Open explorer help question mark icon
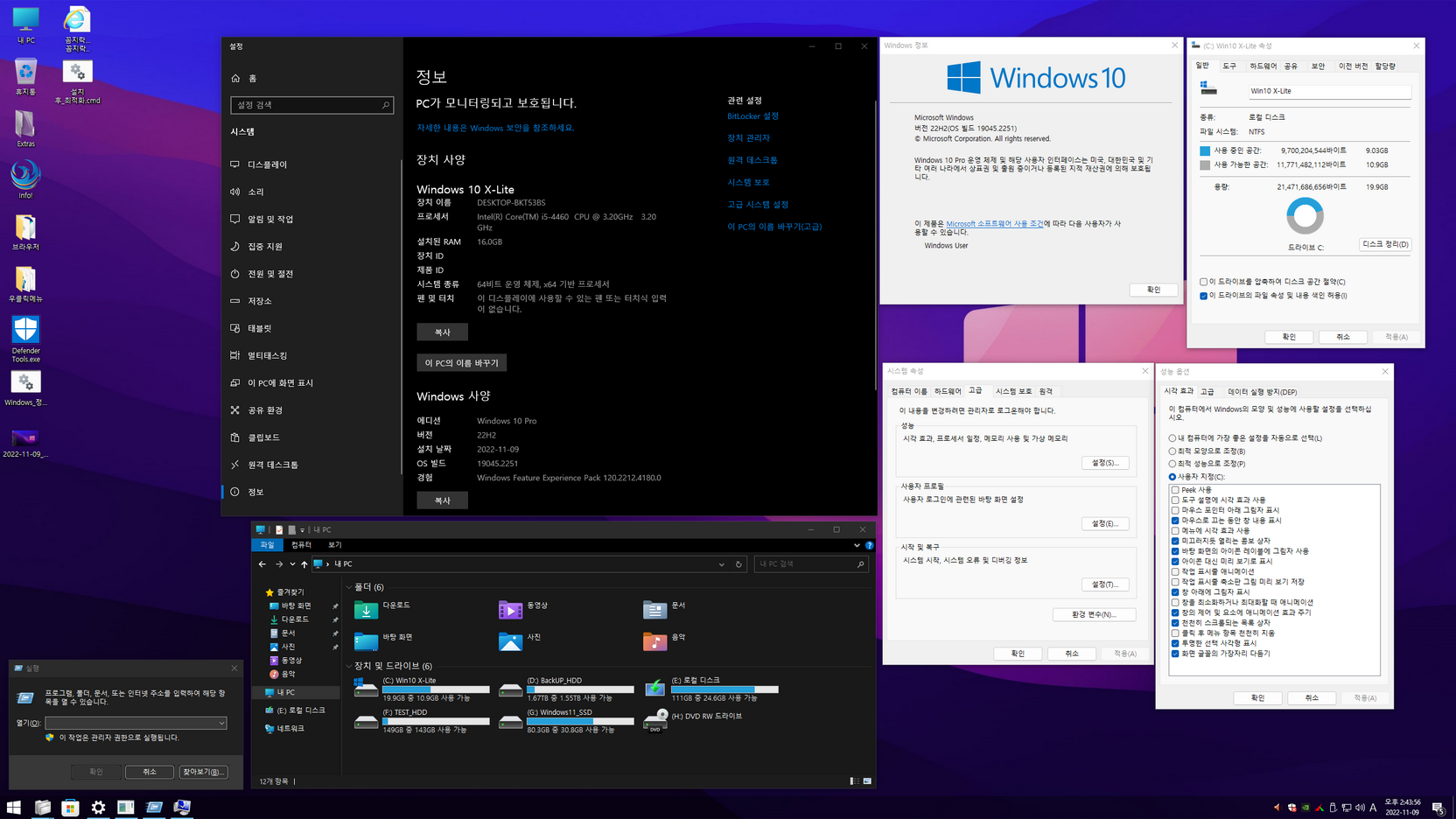1456x819 pixels. [869, 545]
